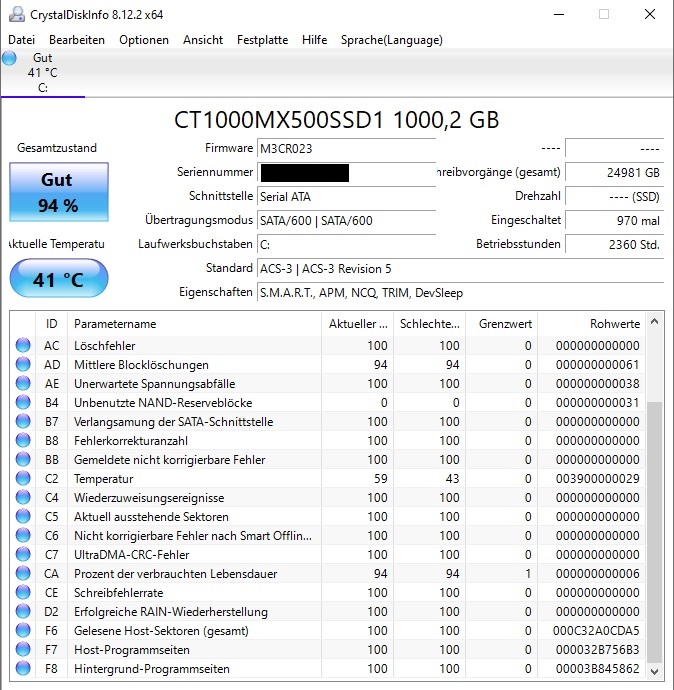674x690 pixels.
Task: Click the Gut 94 % health status button
Action: click(x=59, y=192)
